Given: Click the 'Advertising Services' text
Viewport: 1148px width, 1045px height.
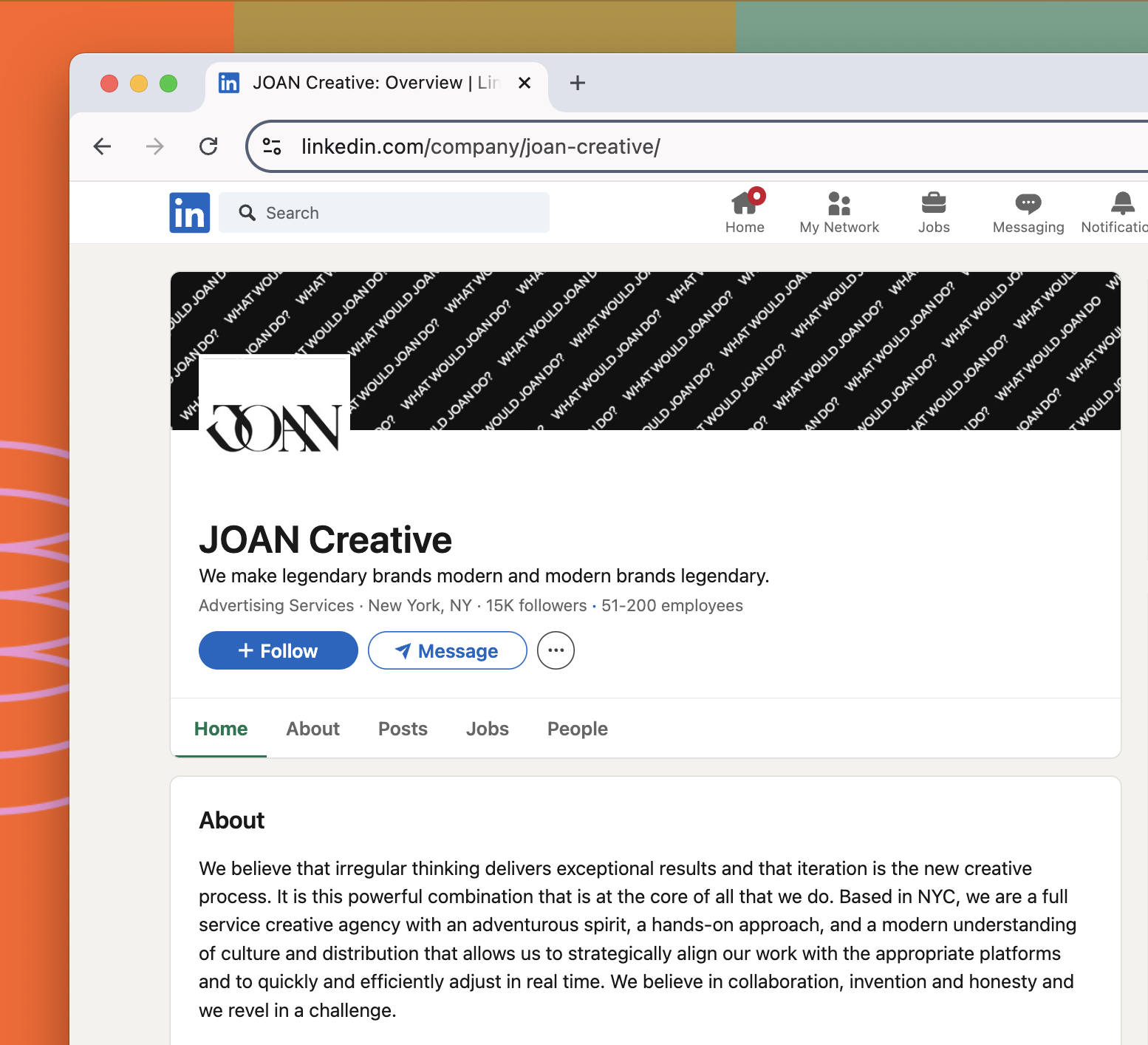Looking at the screenshot, I should coord(276,605).
